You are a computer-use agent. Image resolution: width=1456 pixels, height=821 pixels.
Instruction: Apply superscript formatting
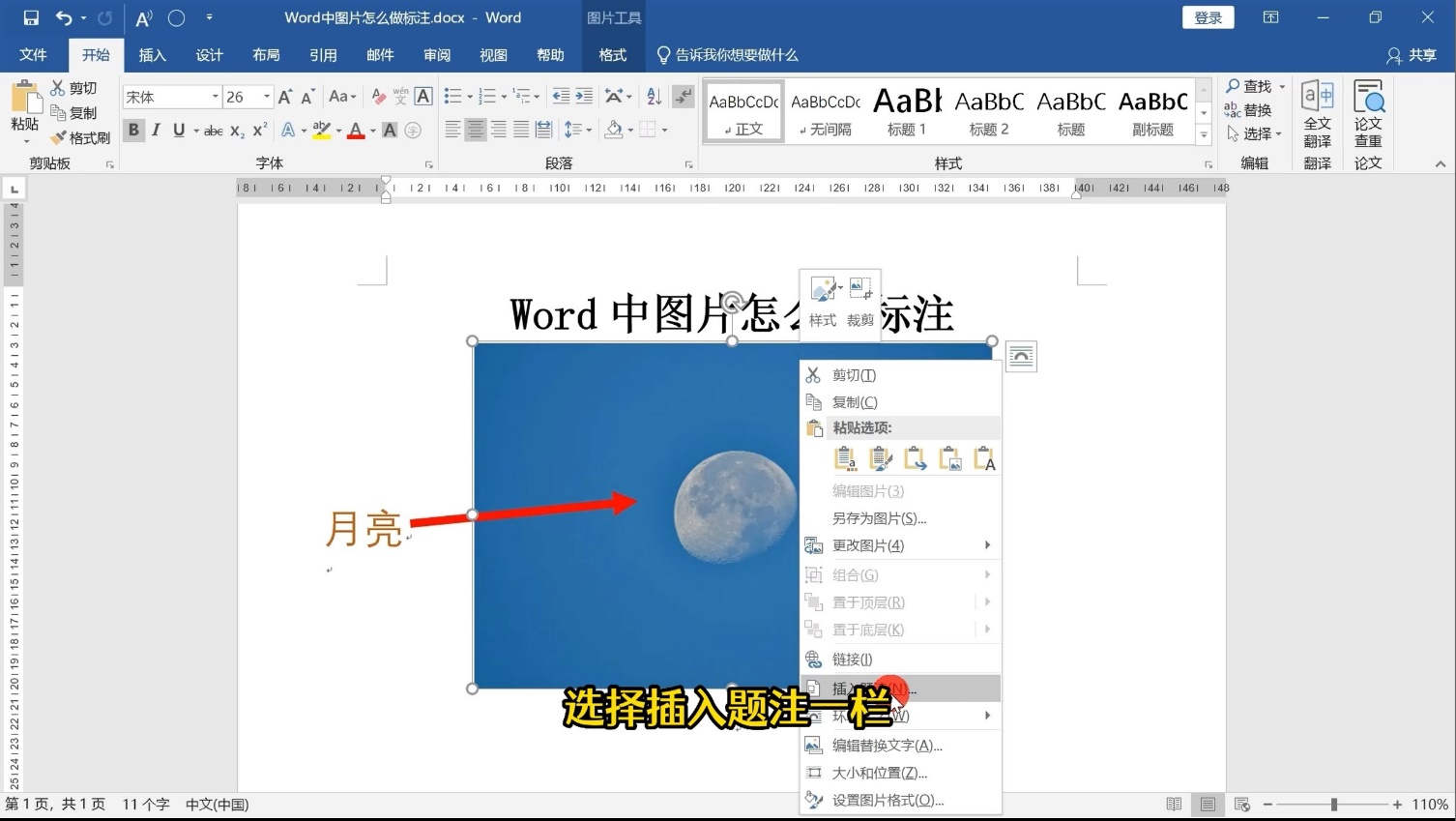coord(260,130)
